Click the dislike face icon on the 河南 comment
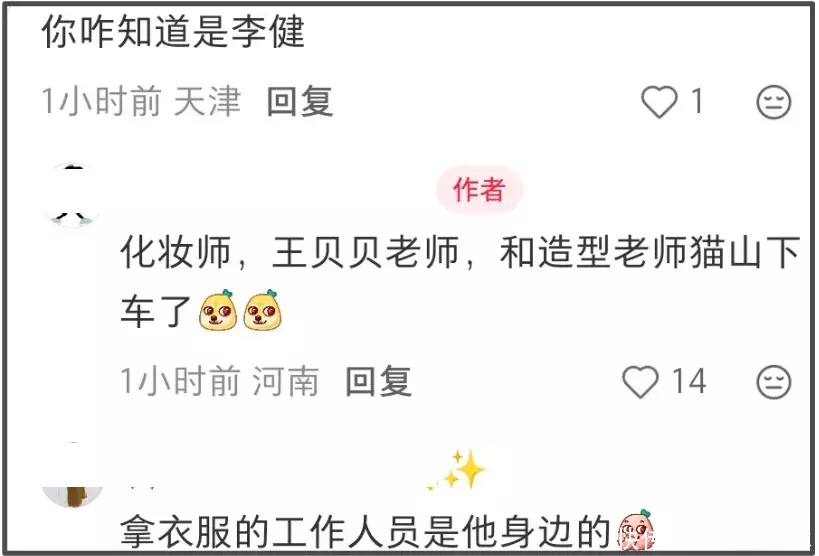 point(774,382)
